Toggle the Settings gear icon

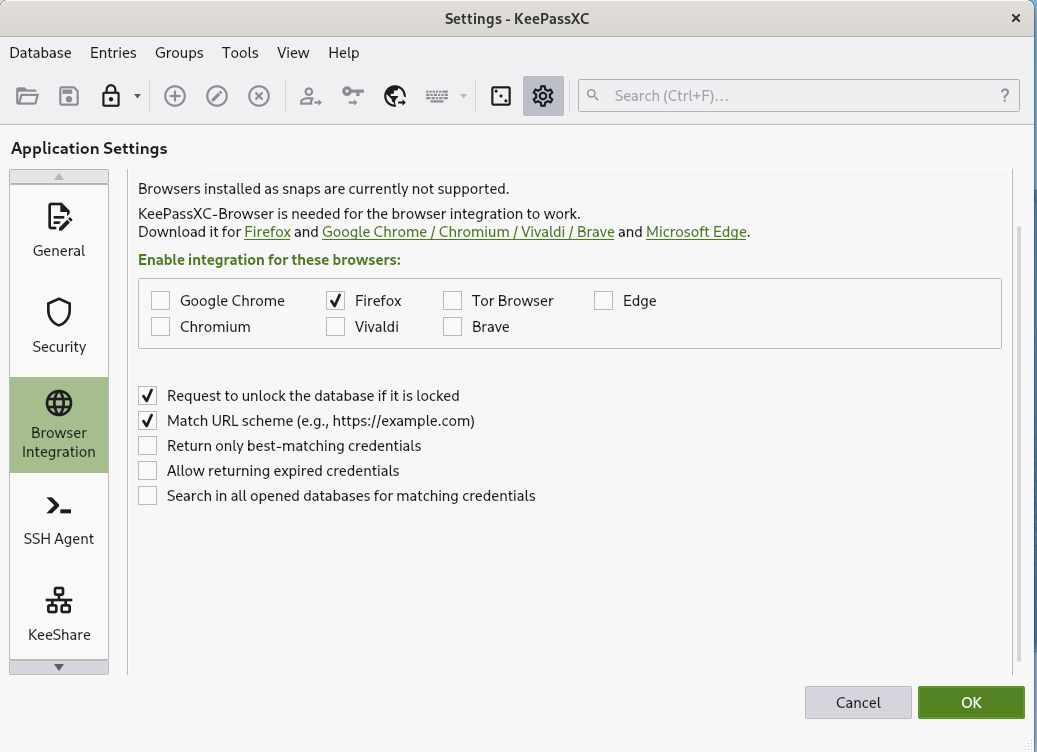(x=543, y=96)
